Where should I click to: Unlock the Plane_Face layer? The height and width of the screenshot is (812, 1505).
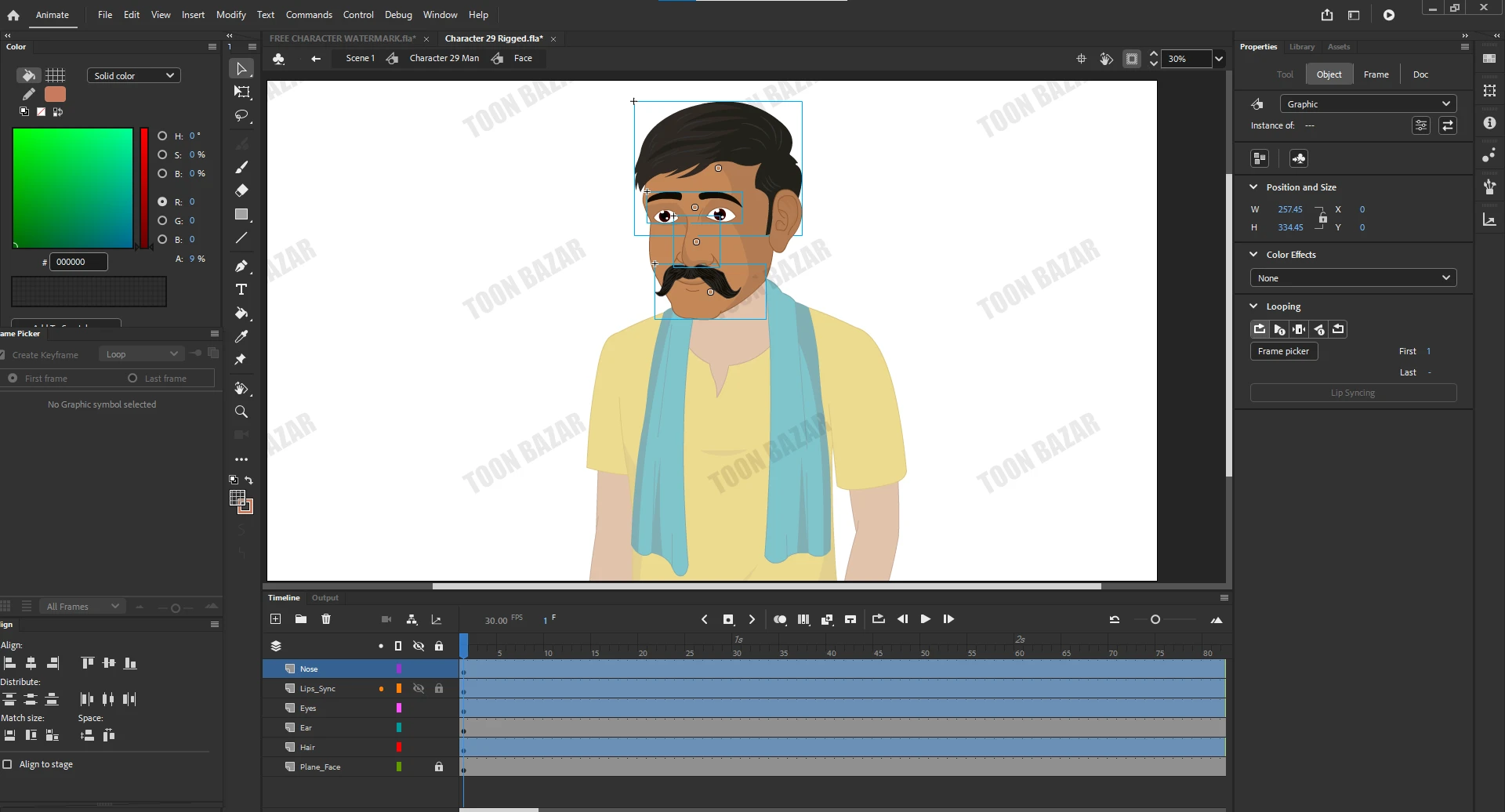pyautogui.click(x=439, y=767)
